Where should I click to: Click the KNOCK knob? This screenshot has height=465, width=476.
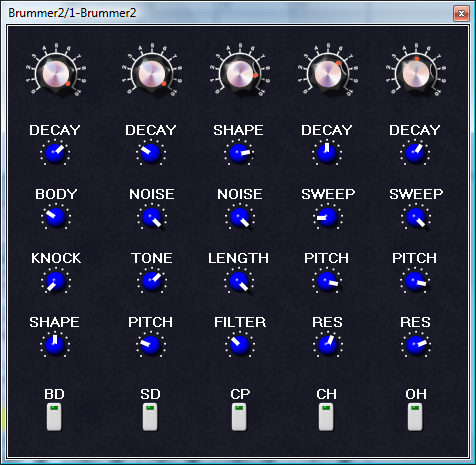(56, 281)
